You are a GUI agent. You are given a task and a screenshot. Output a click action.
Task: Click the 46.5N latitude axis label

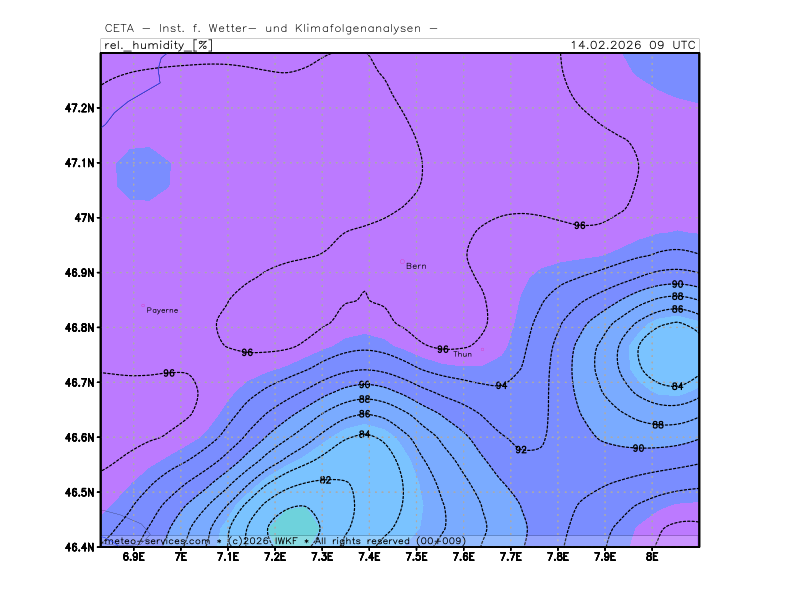pyautogui.click(x=78, y=492)
